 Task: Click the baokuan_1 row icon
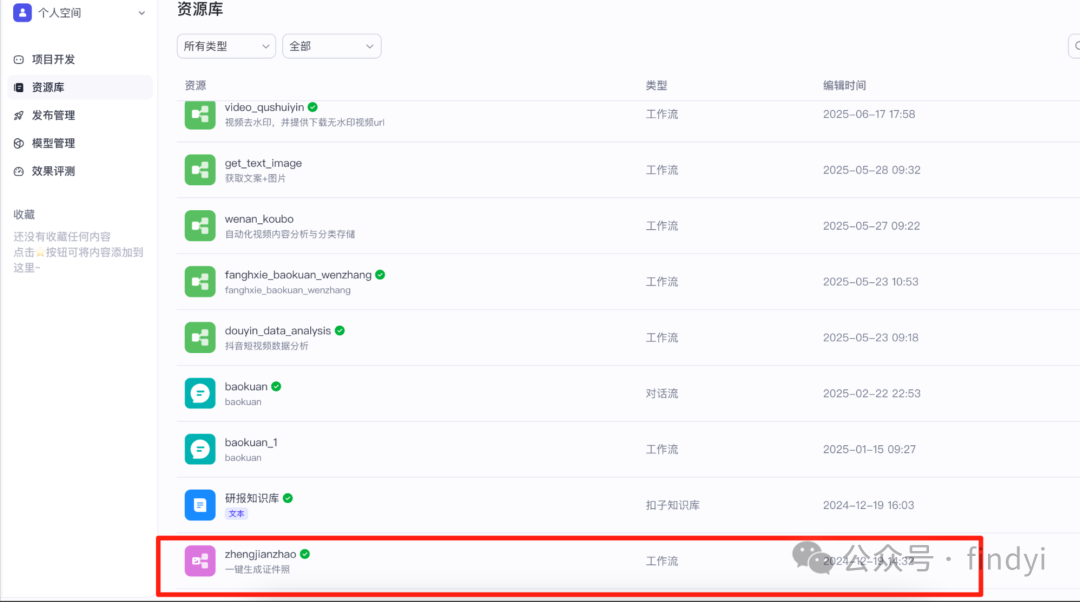pos(200,449)
